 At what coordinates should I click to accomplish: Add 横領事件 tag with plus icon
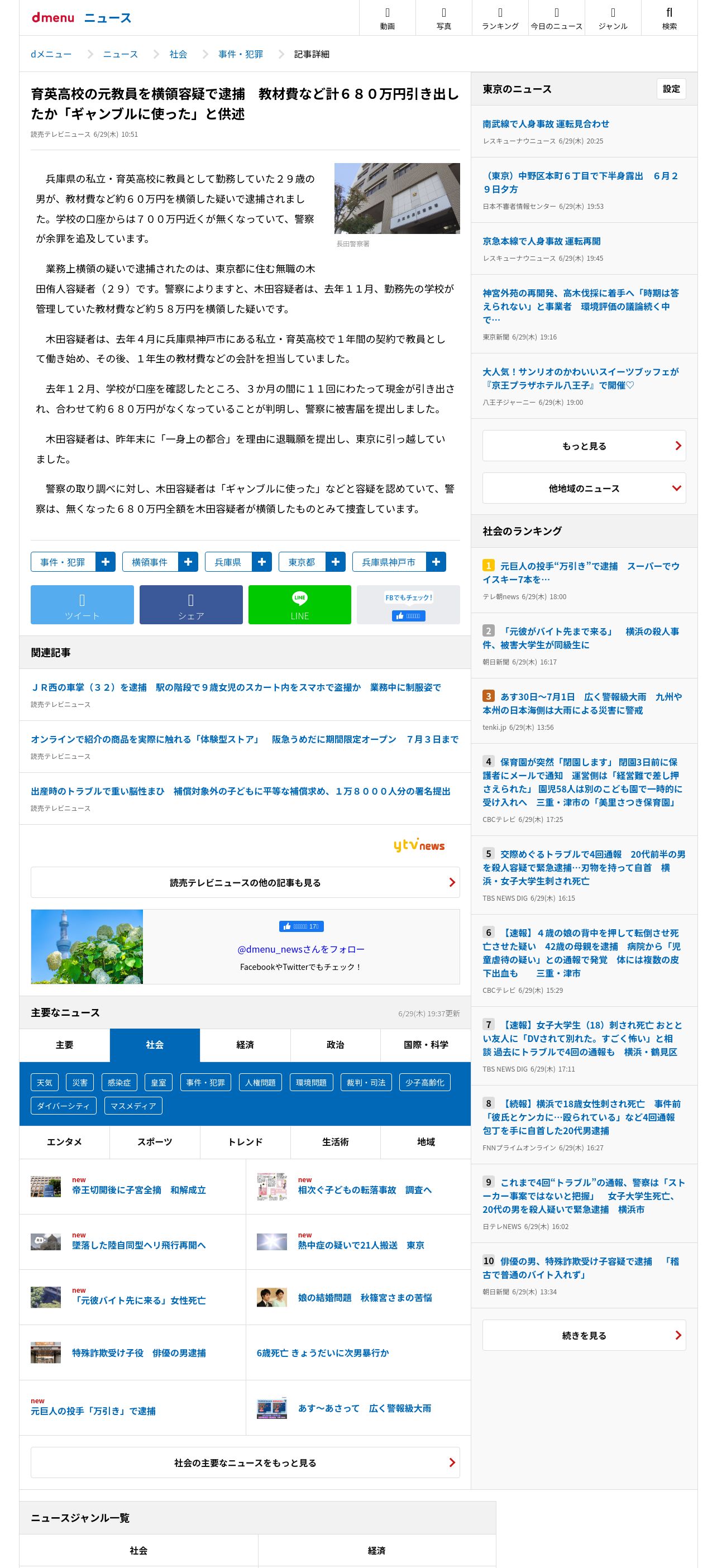click(188, 562)
